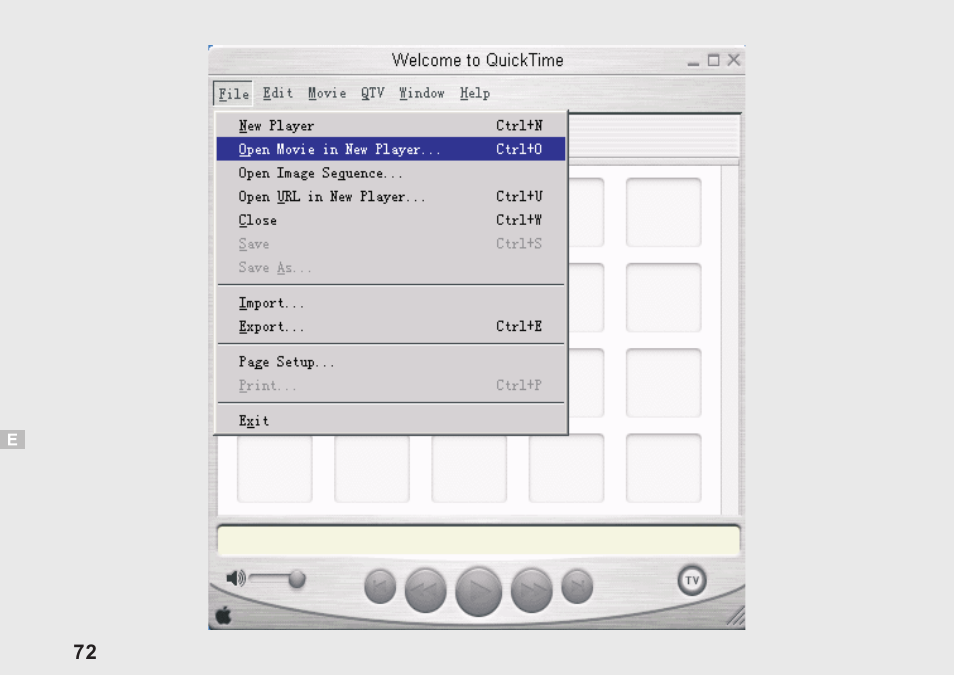The width and height of the screenshot is (954, 676).
Task: Open the QTV menu
Action: [372, 93]
